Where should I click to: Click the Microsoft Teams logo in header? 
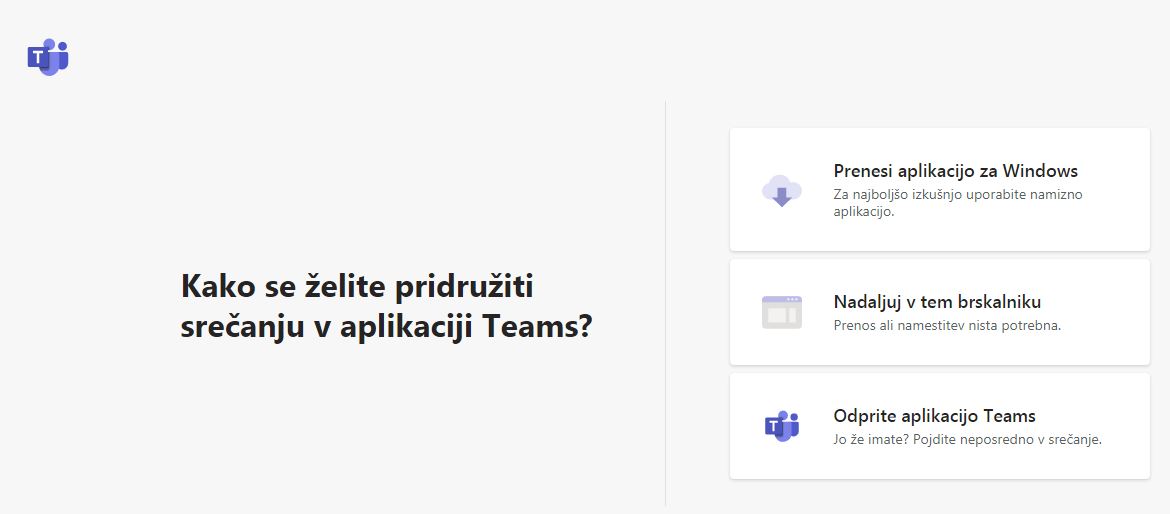[48, 57]
